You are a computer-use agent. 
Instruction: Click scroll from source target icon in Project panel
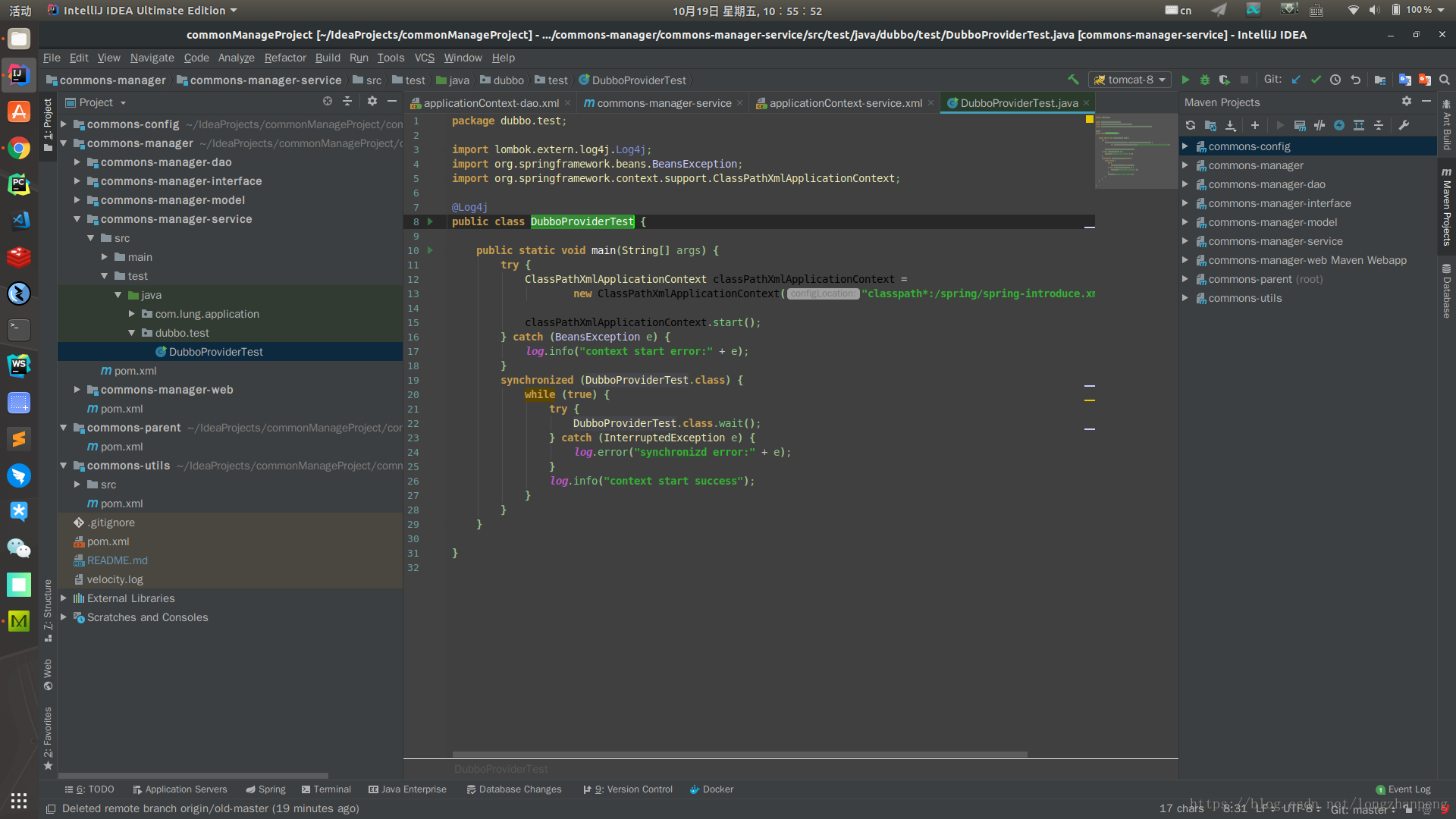(328, 102)
